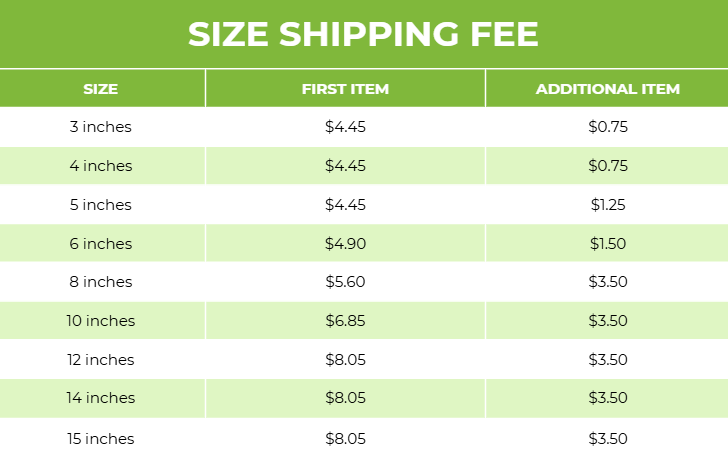Select the $6.85 first item price
This screenshot has height=461, width=728.
click(x=345, y=321)
